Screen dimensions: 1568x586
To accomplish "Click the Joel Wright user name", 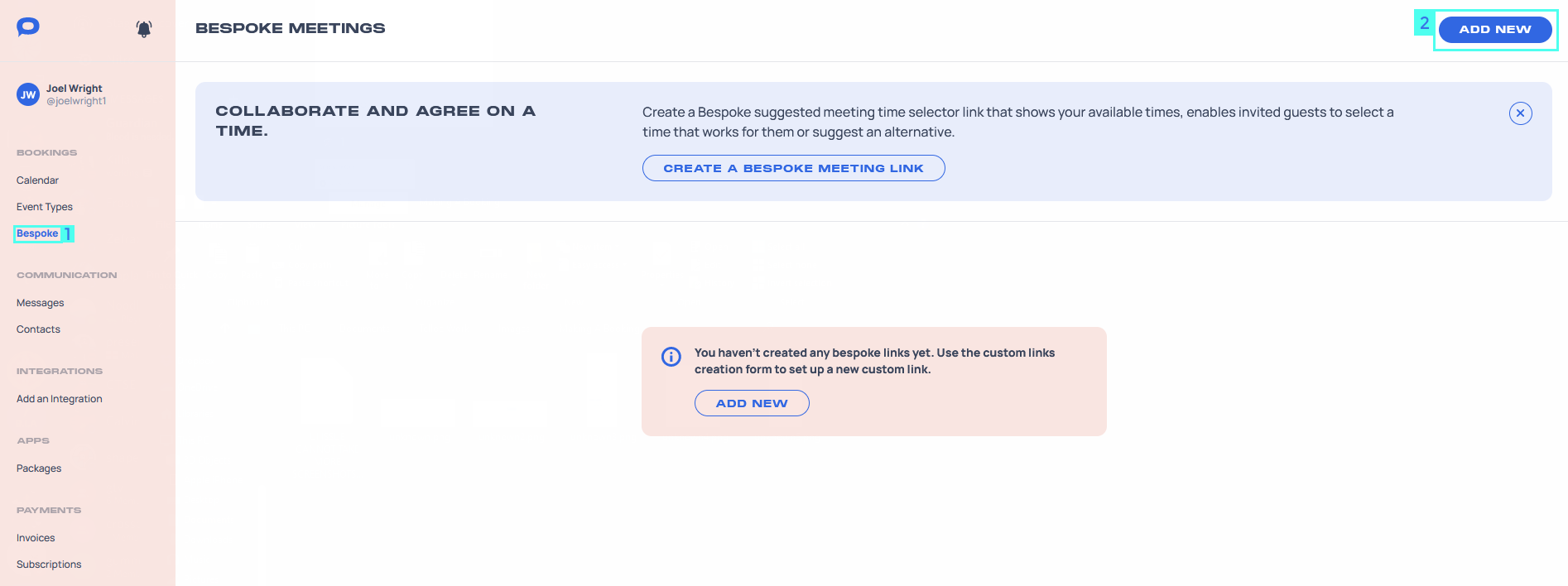I will [75, 89].
